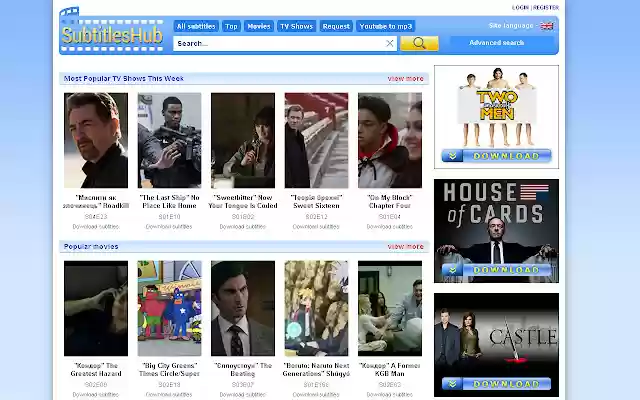The width and height of the screenshot is (640, 400).
Task: Click The Last Ship No Place Like Home title
Action: [169, 202]
